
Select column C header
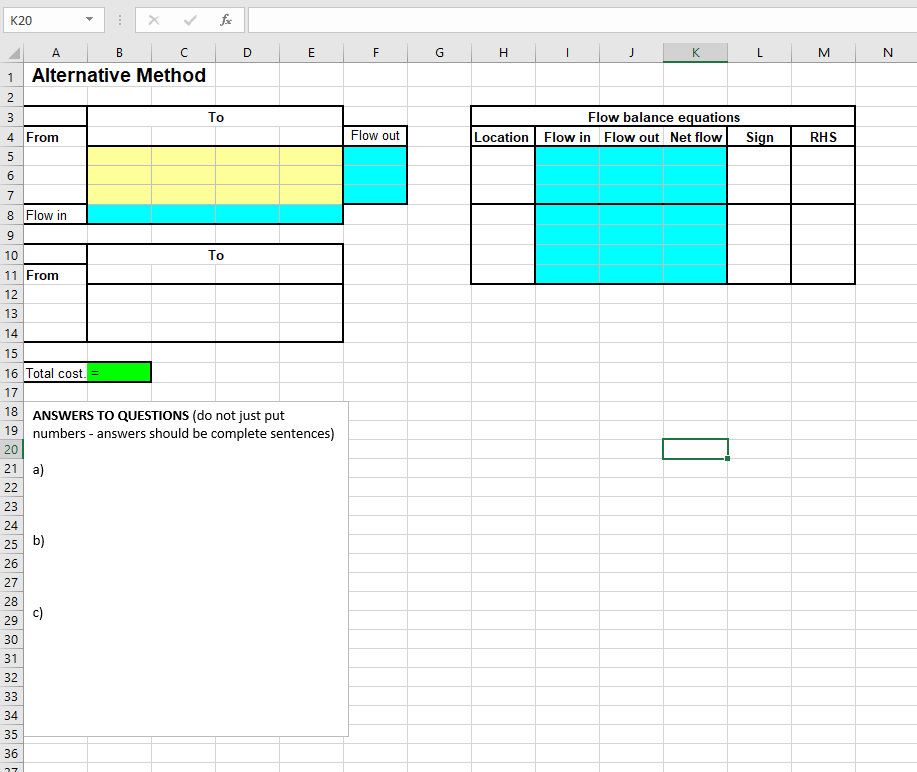pyautogui.click(x=184, y=53)
